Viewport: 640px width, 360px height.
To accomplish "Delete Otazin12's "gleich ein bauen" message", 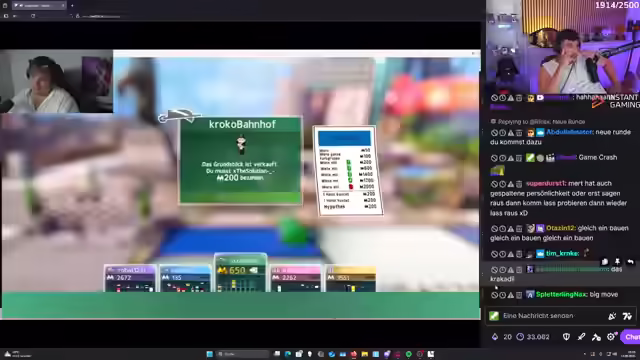I will click(x=519, y=229).
